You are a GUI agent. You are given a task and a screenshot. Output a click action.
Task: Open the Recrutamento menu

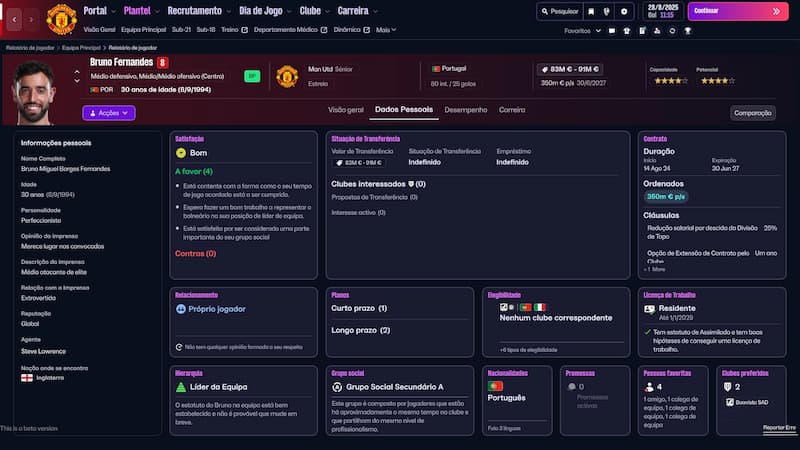point(193,11)
